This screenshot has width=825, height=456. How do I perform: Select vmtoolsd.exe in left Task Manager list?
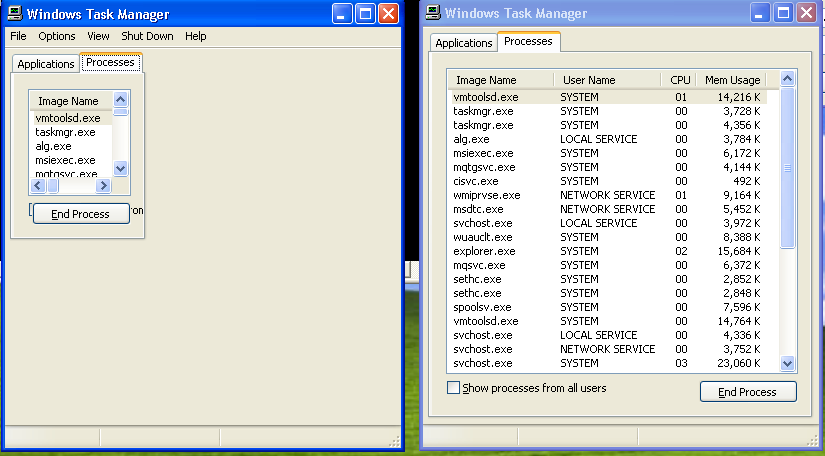(x=71, y=118)
